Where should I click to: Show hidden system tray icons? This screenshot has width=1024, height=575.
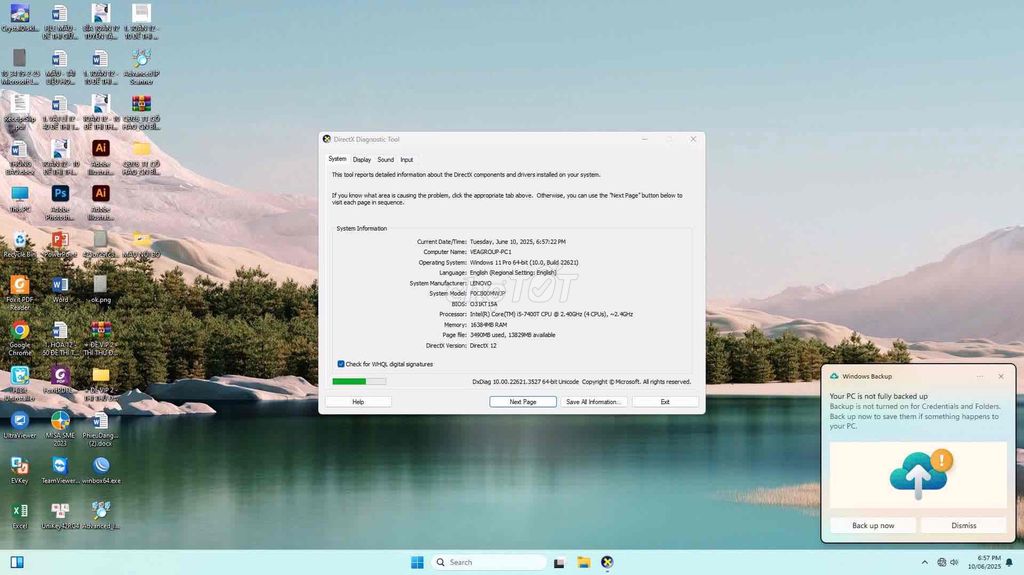(x=924, y=562)
